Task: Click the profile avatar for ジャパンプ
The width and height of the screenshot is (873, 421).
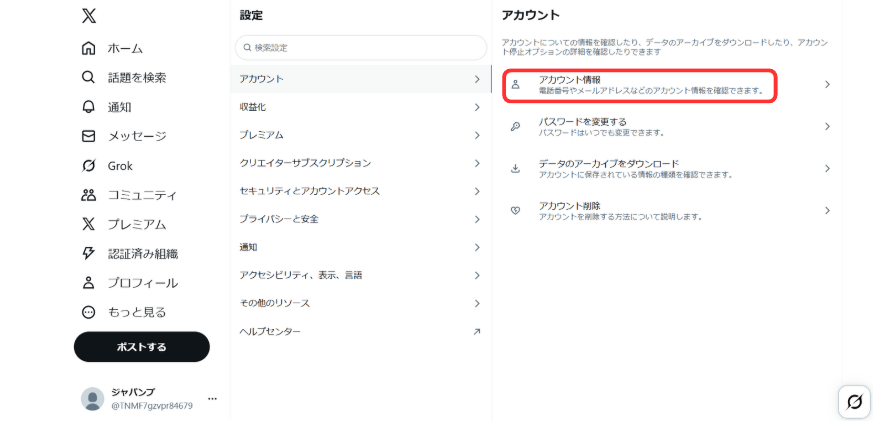Action: (92, 399)
